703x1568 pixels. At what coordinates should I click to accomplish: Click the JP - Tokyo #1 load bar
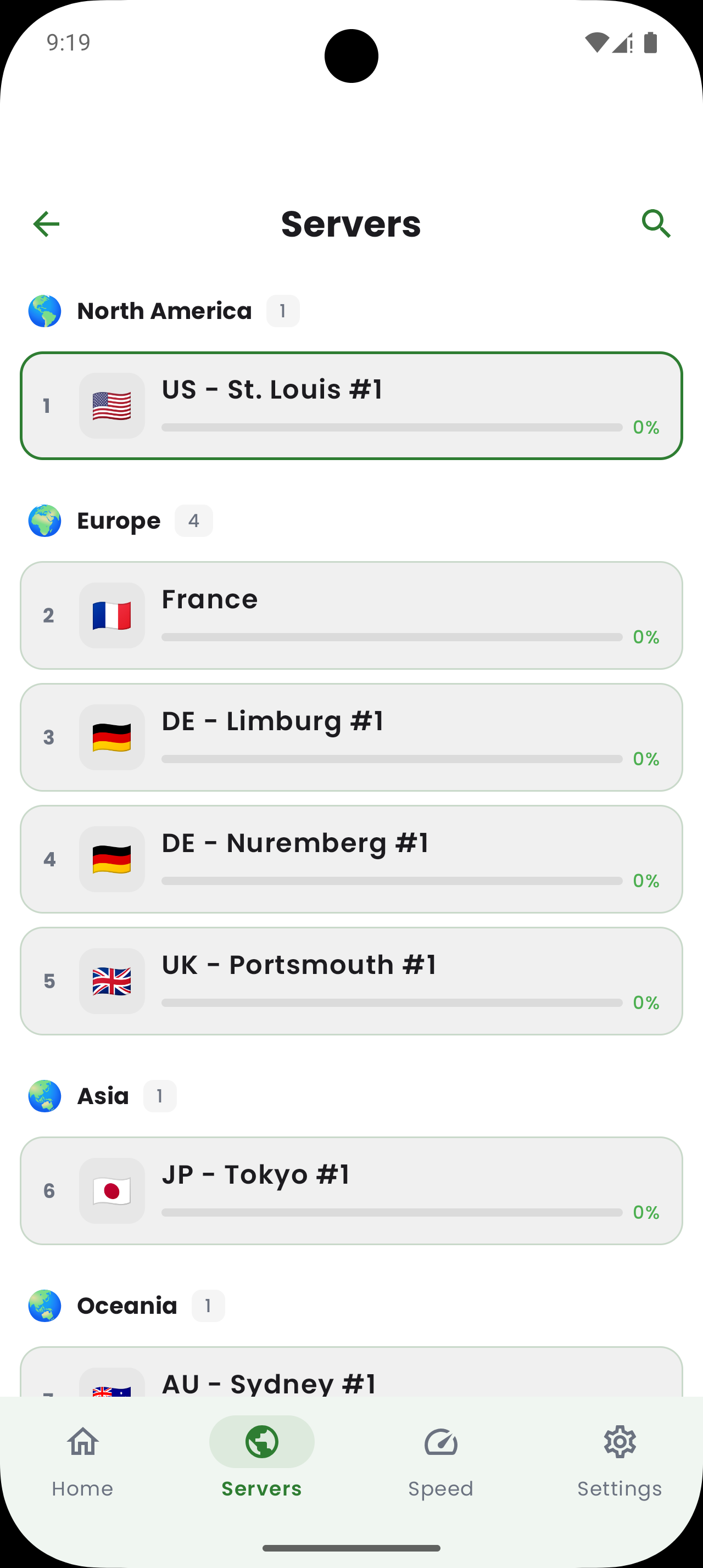coord(392,1213)
